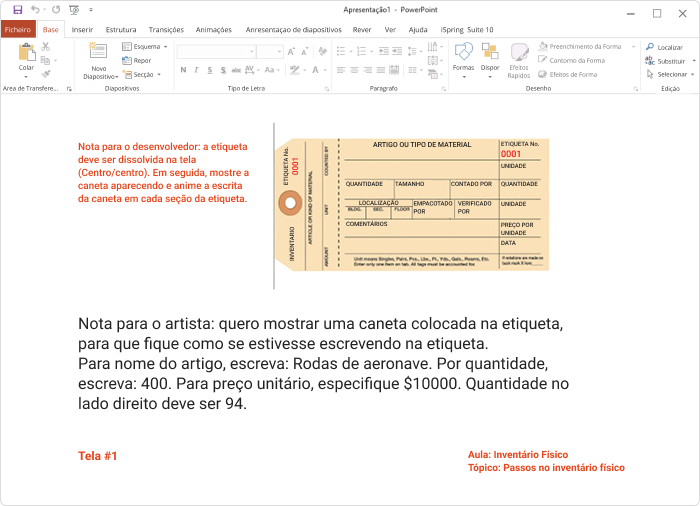Toggle italic formatting
This screenshot has height=506, width=700.
tap(196, 70)
